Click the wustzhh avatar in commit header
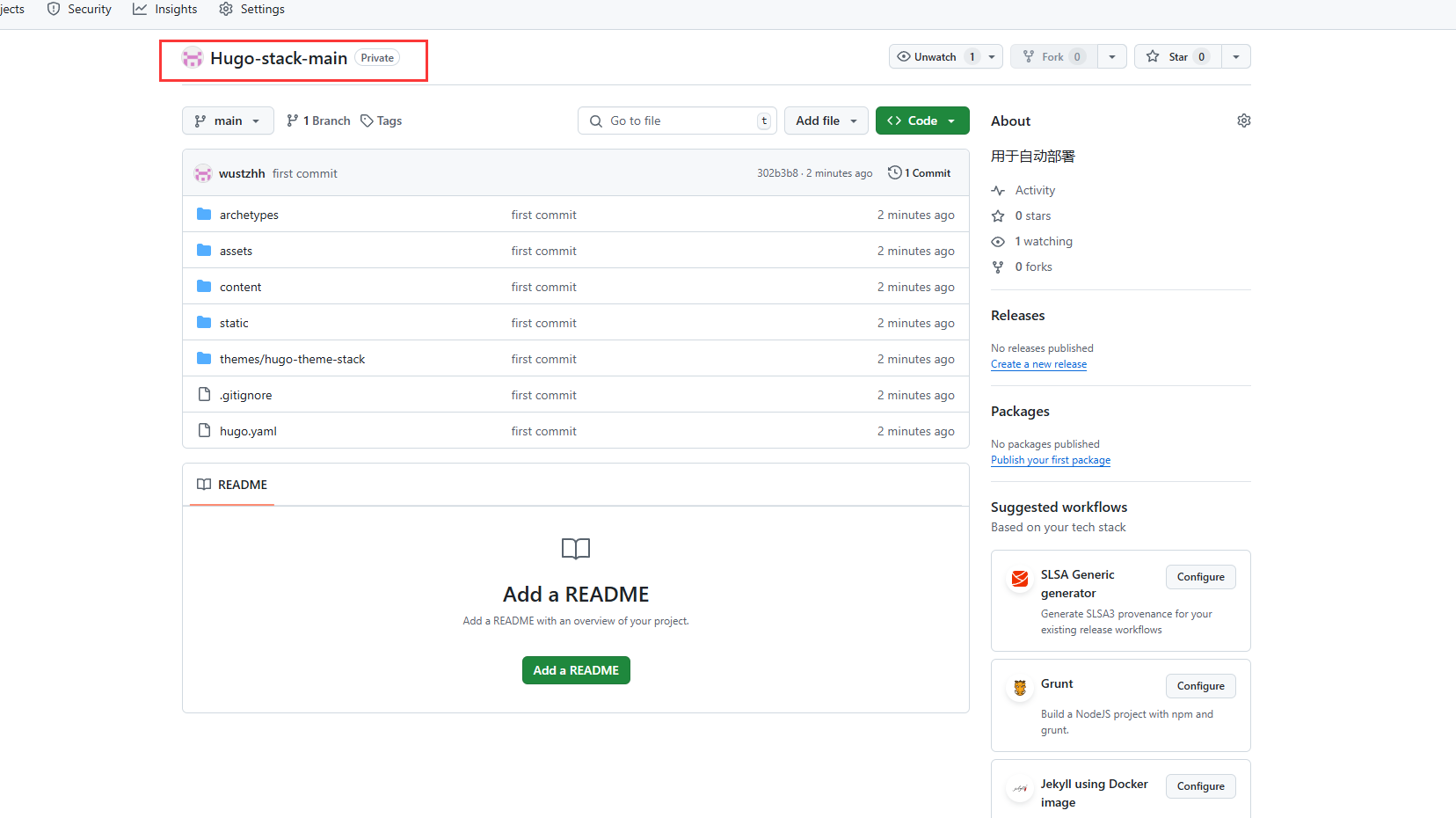This screenshot has height=818, width=1456. (203, 173)
